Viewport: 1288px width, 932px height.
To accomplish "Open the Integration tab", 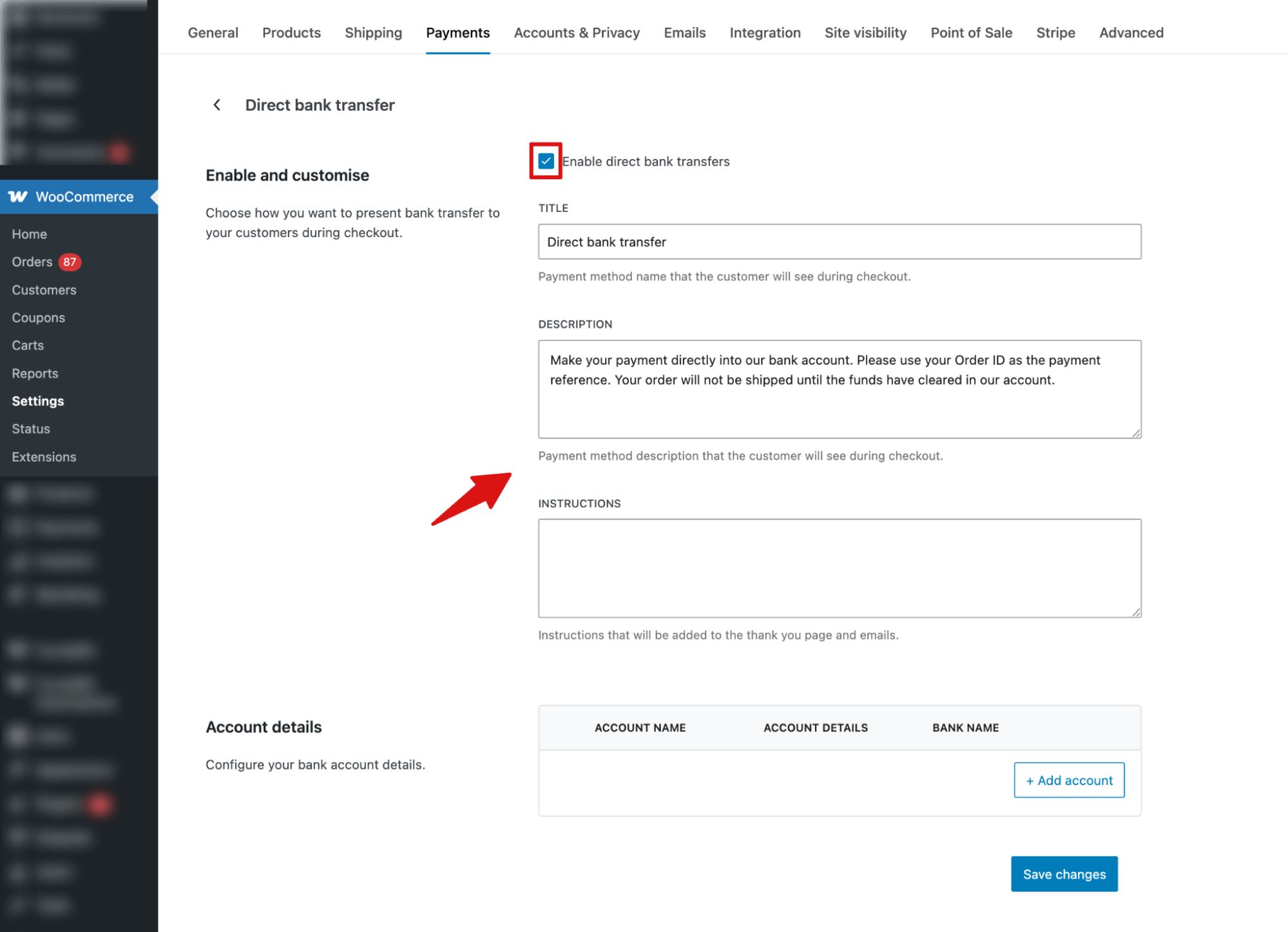I will (765, 32).
